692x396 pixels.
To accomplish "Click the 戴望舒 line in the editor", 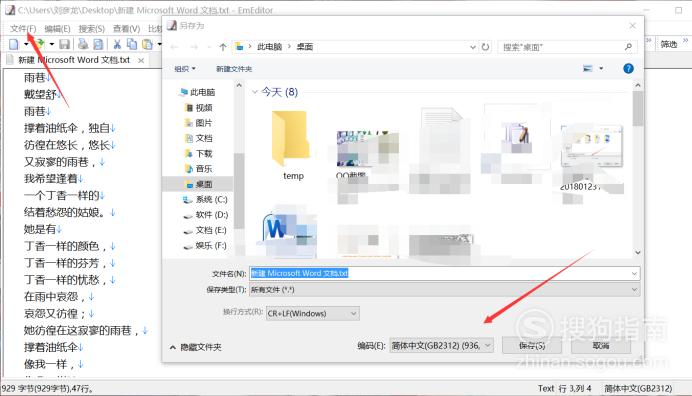I will tap(40, 94).
